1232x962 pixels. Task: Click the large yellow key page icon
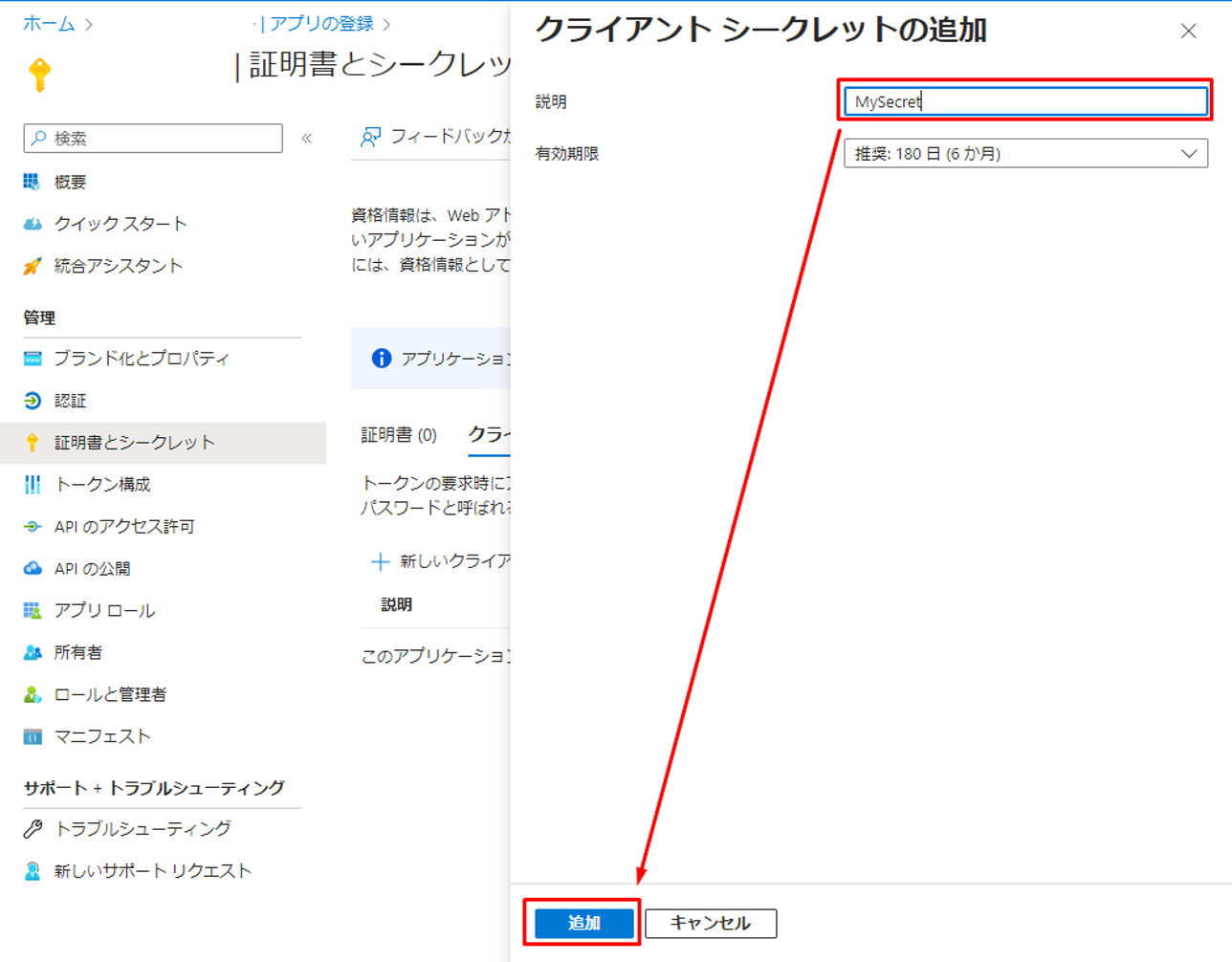tap(40, 74)
